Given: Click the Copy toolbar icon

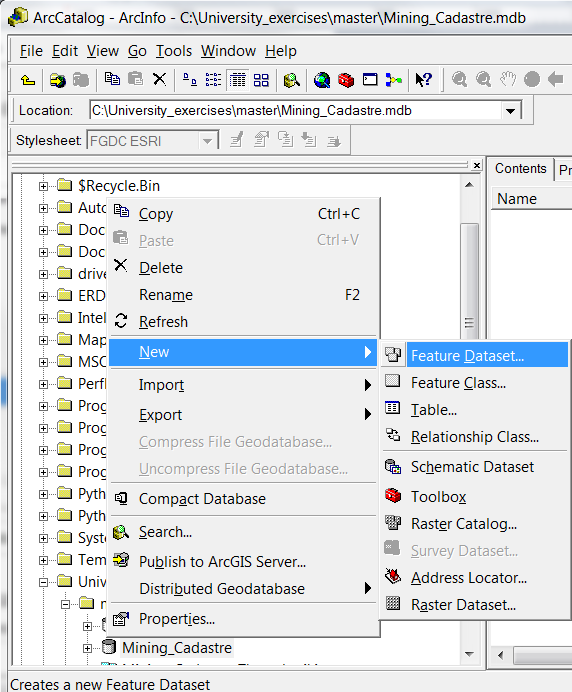Looking at the screenshot, I should pyautogui.click(x=112, y=79).
